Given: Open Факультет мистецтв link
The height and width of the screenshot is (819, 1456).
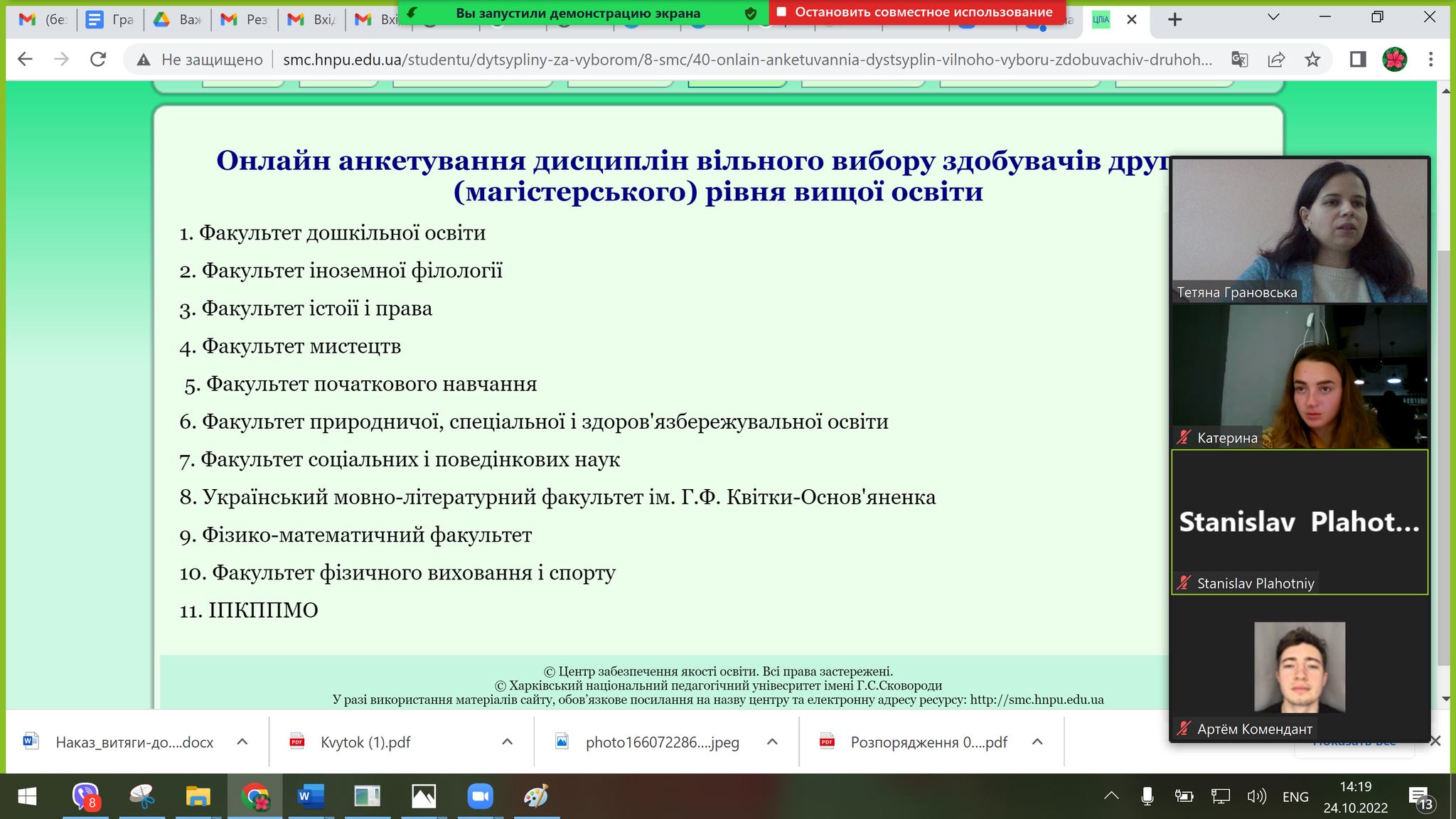Looking at the screenshot, I should [301, 346].
